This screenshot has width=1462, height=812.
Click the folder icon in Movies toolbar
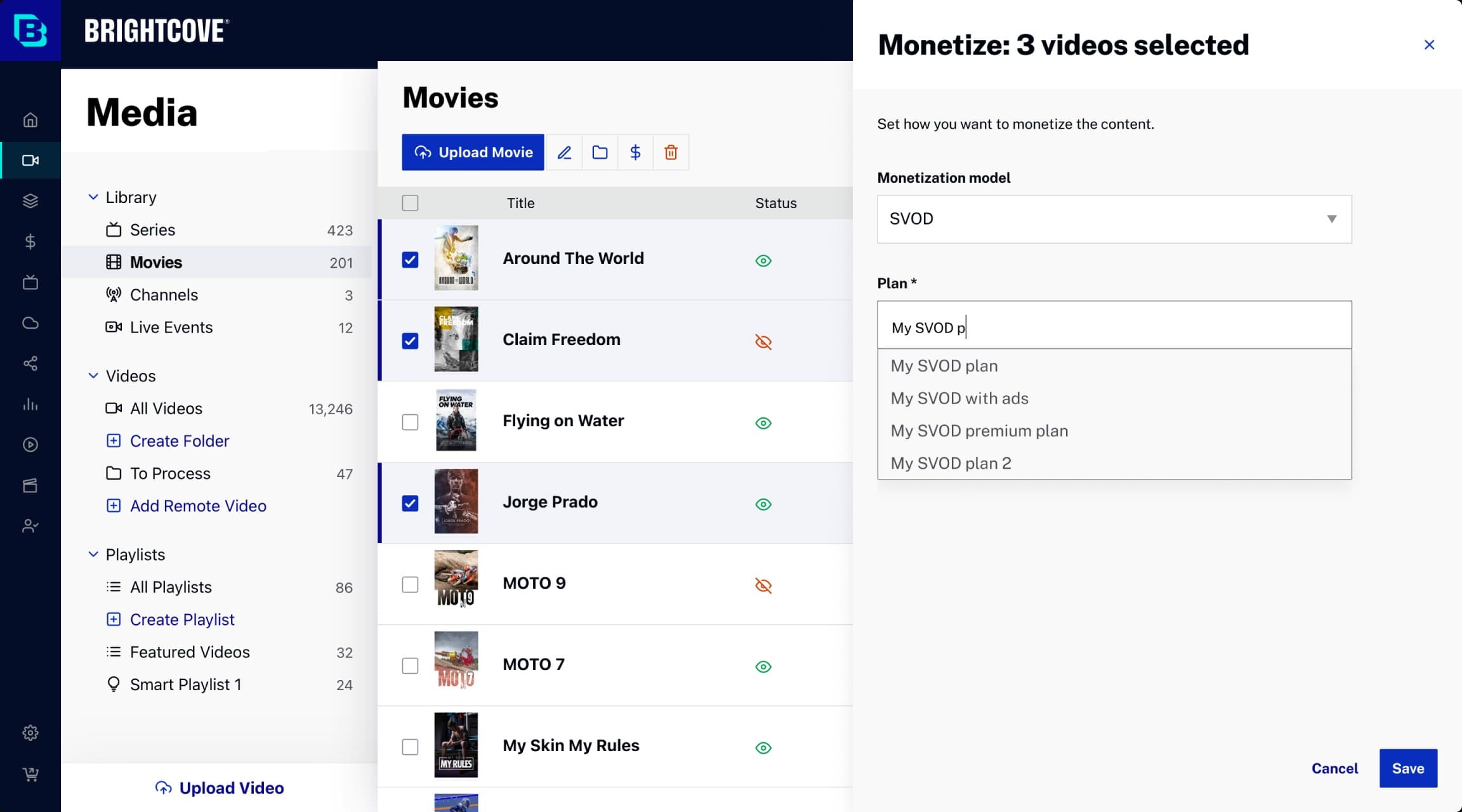[x=600, y=152]
